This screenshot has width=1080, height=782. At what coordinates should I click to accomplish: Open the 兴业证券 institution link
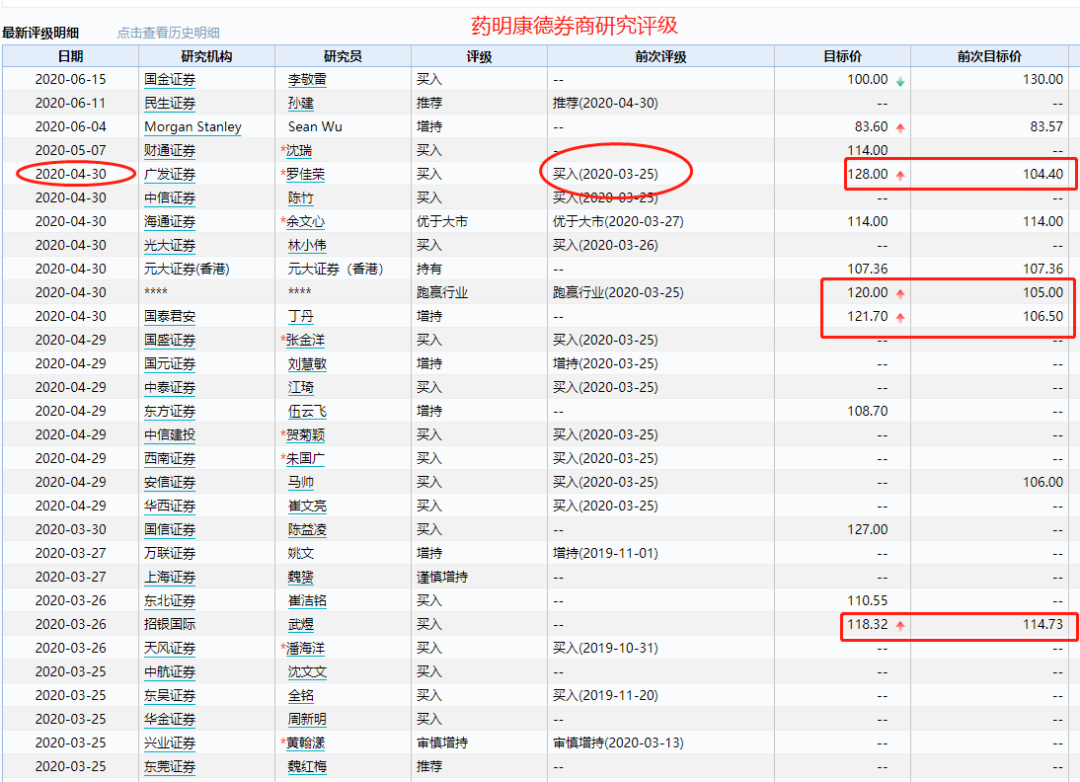(x=169, y=743)
